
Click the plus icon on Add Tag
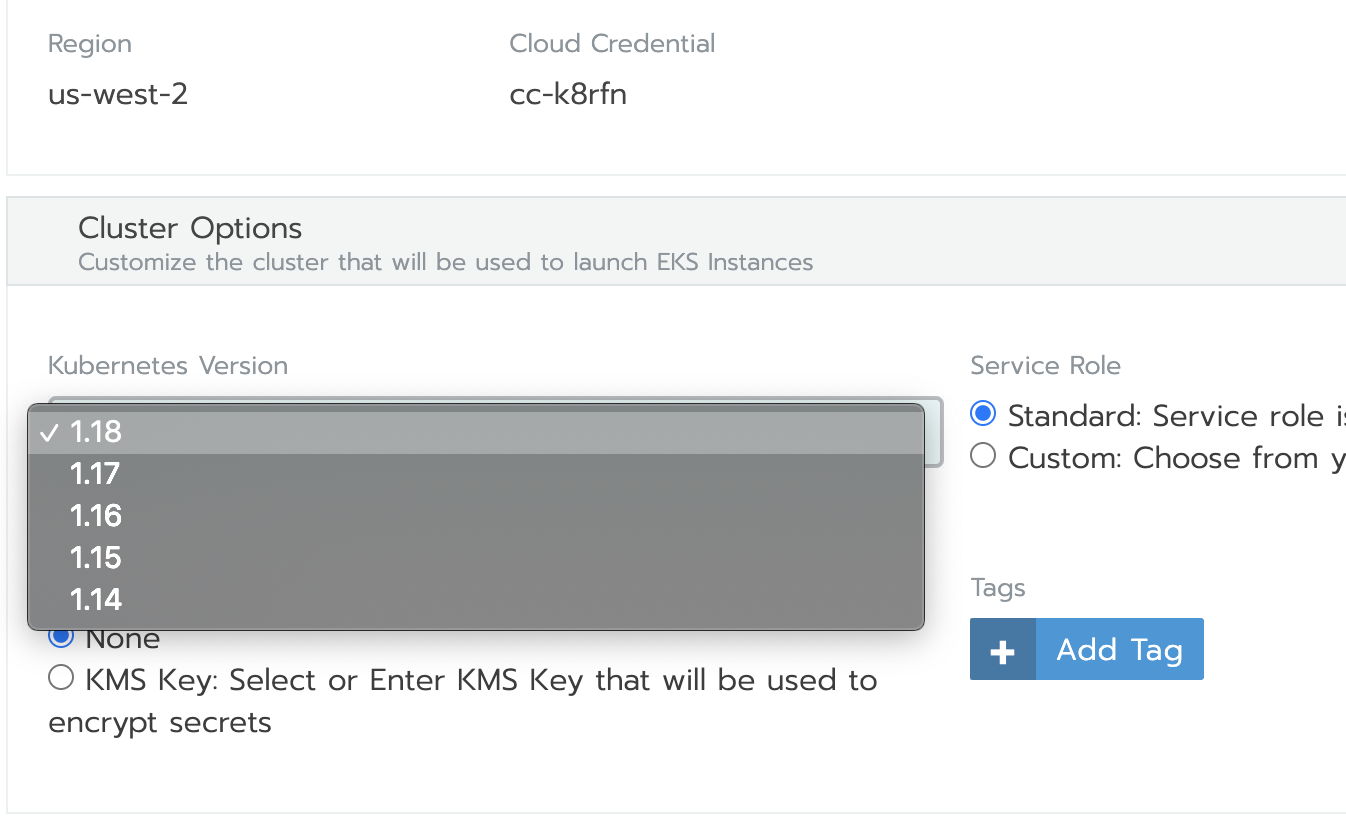pyautogui.click(x=1002, y=648)
